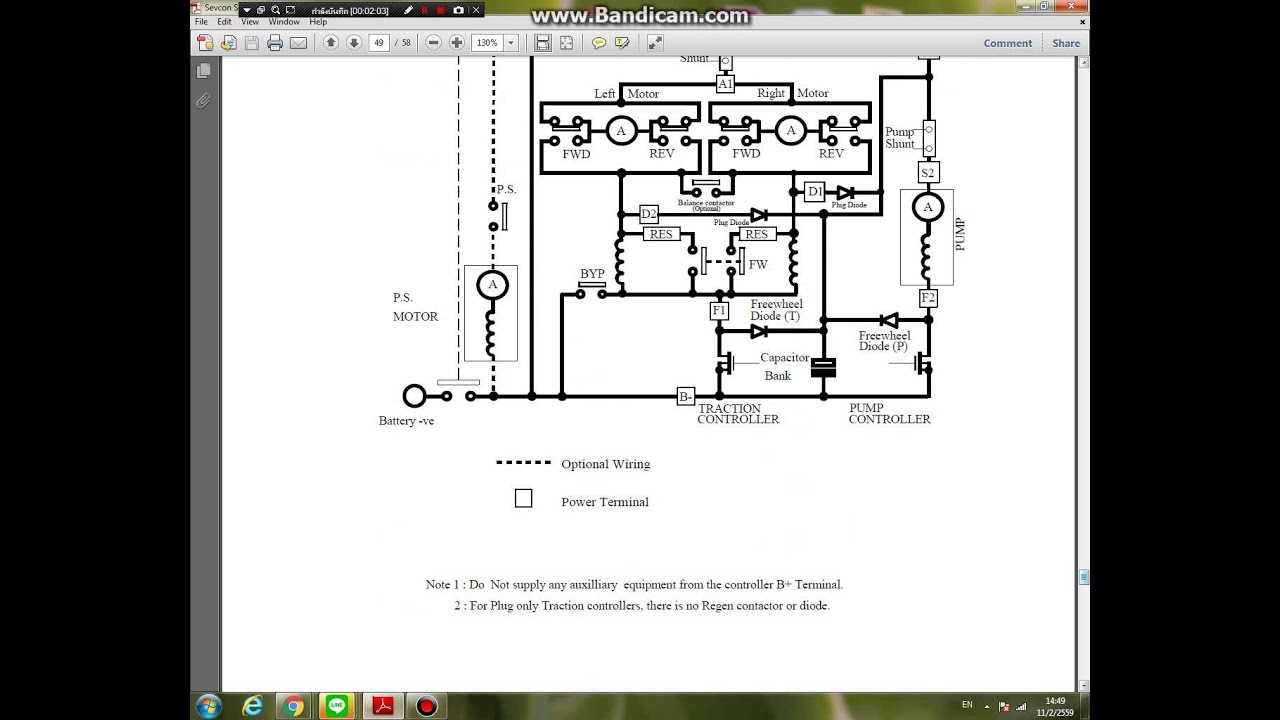Open Google Chrome from taskbar
This screenshot has height=720, width=1280.
click(x=293, y=706)
